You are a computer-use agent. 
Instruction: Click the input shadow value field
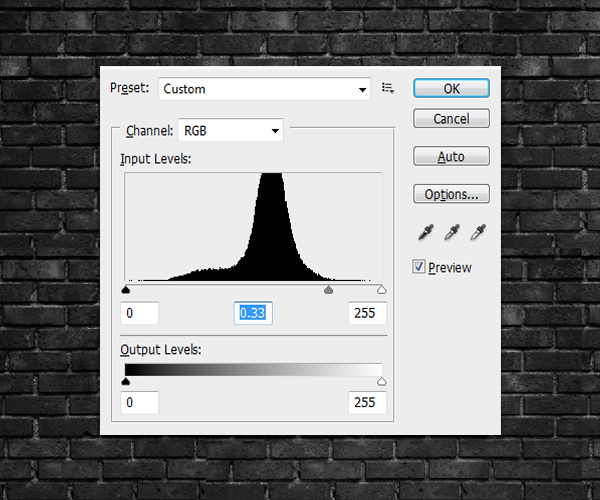point(141,313)
